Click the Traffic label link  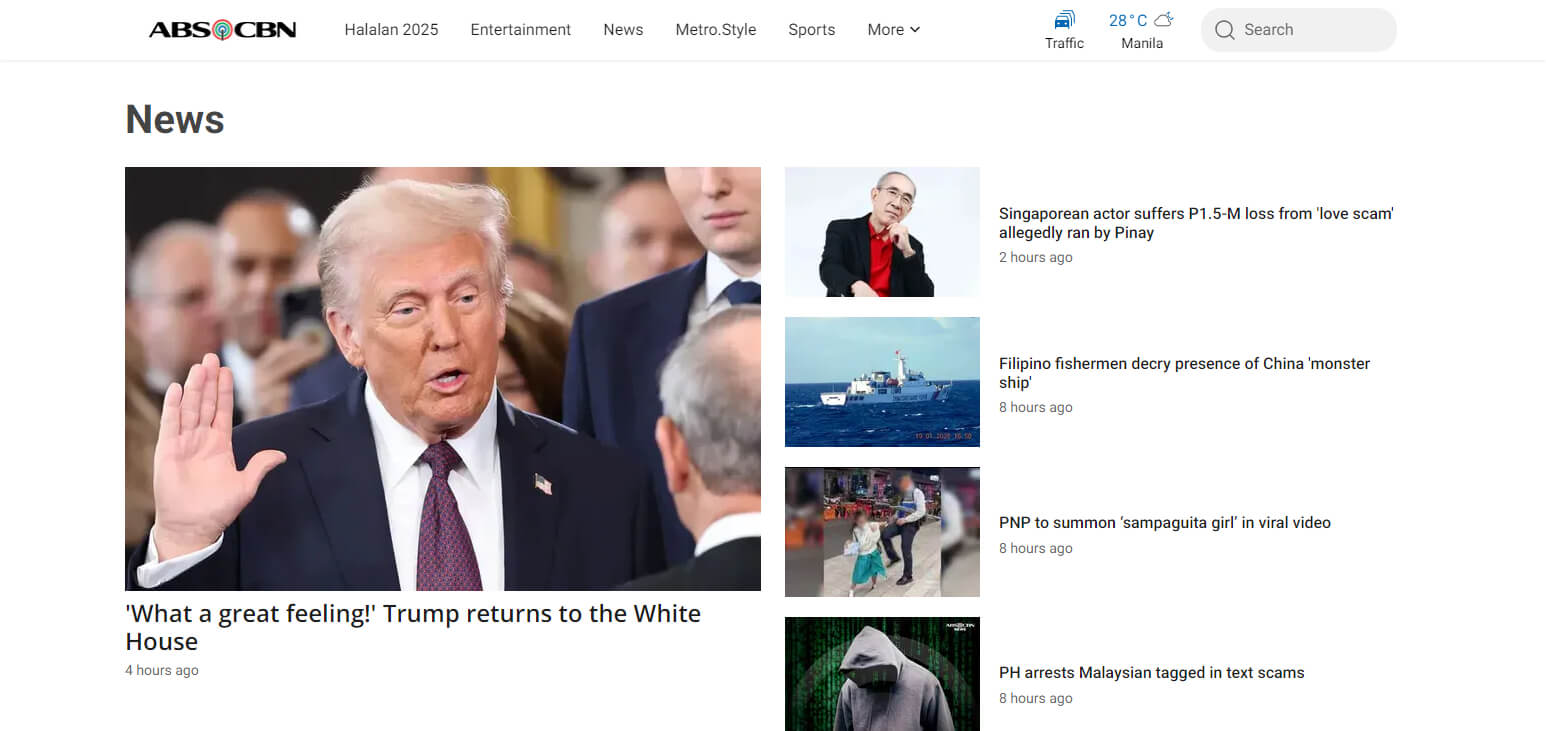pyautogui.click(x=1064, y=43)
